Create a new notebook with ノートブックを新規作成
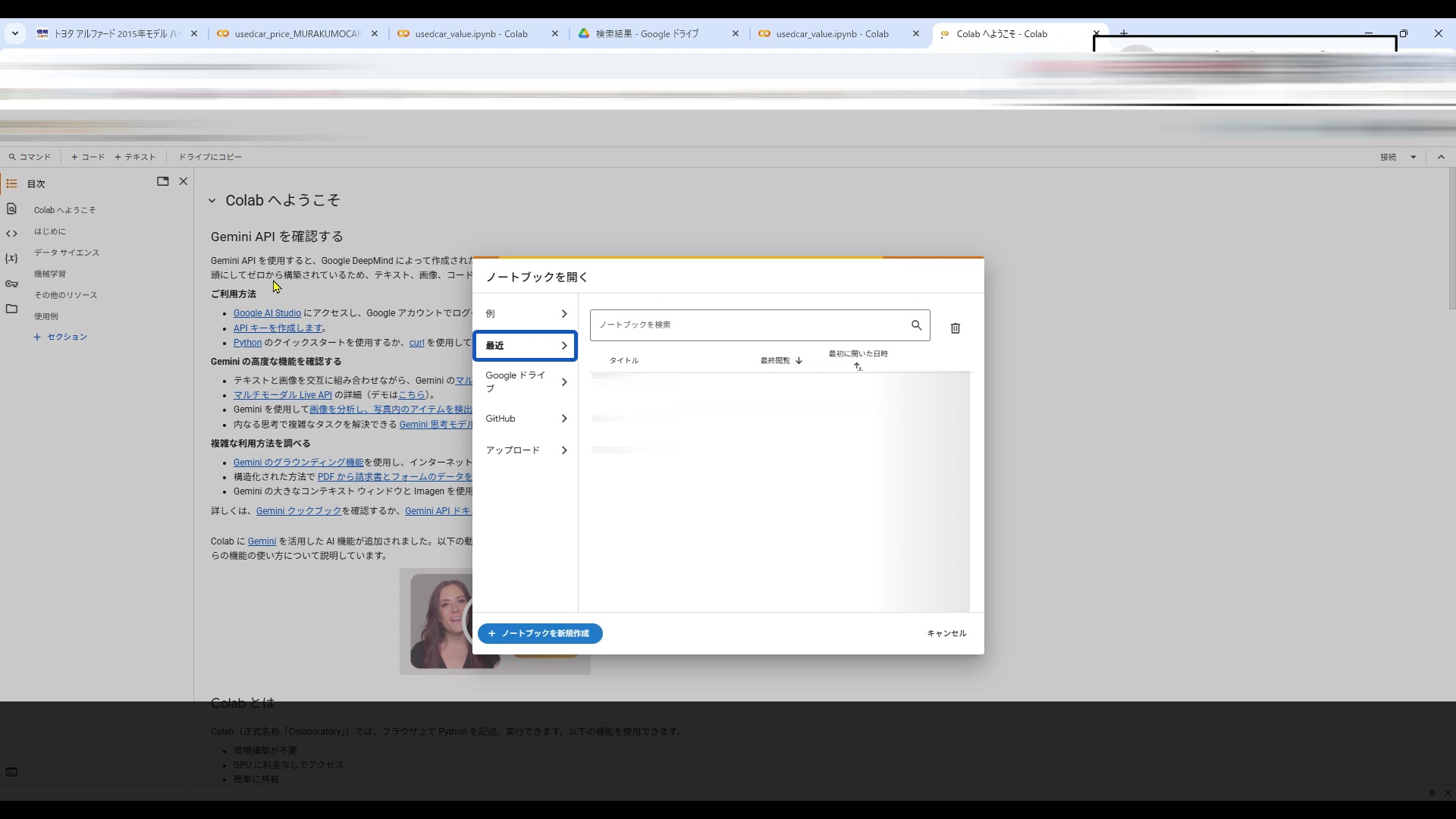Screen dimensions: 1456x819 pyautogui.click(x=540, y=634)
